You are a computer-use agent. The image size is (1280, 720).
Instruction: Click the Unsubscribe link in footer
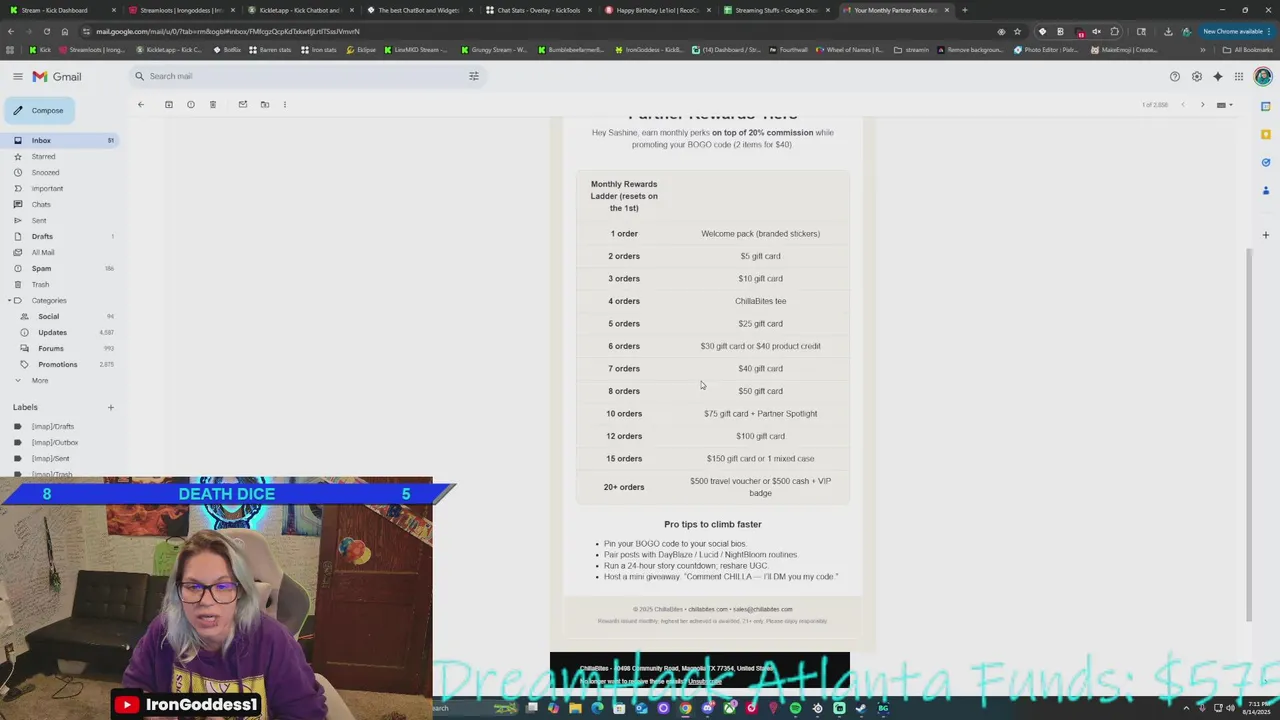(704, 681)
